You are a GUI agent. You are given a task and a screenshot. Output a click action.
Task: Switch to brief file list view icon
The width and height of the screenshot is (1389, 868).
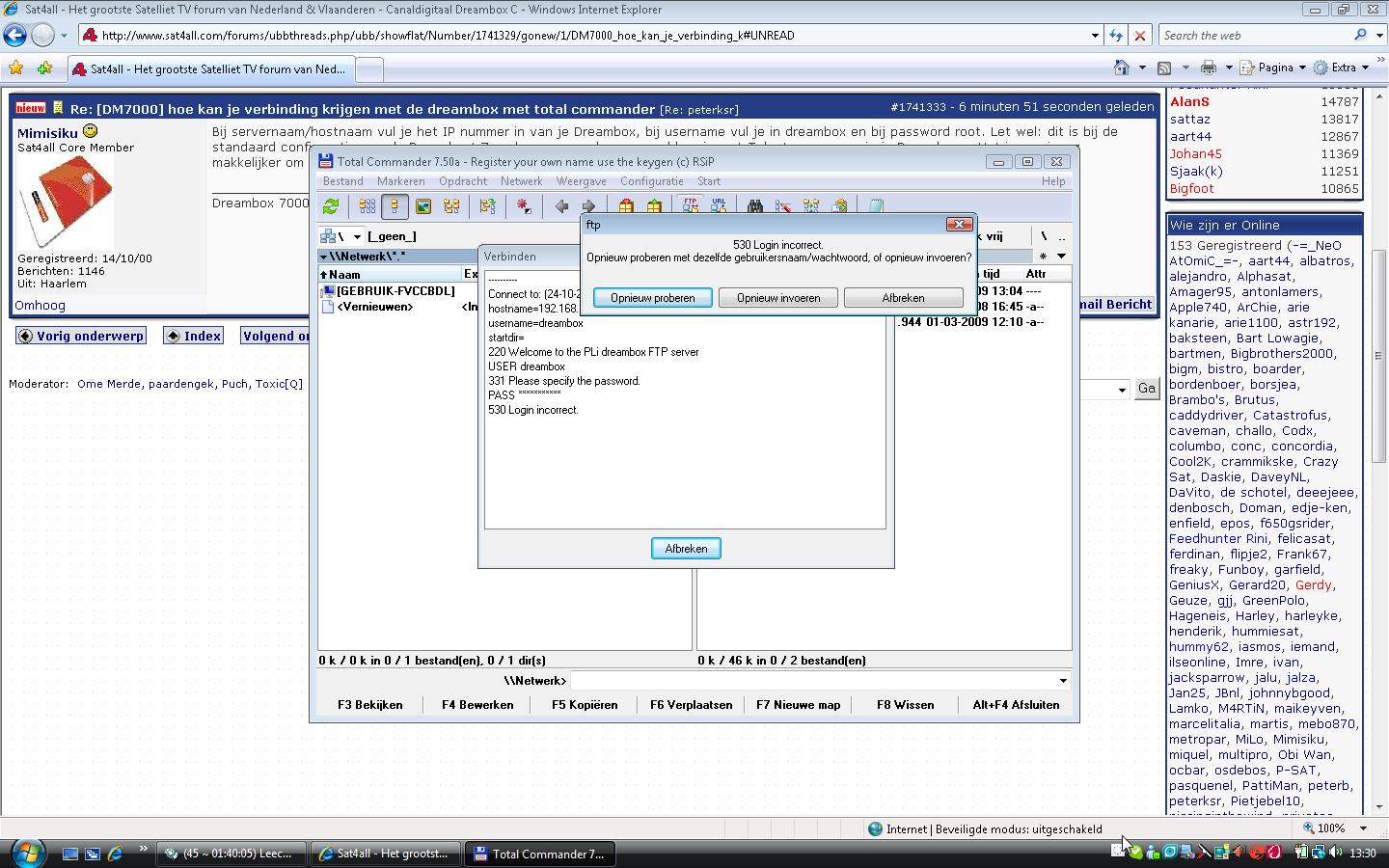click(x=368, y=205)
